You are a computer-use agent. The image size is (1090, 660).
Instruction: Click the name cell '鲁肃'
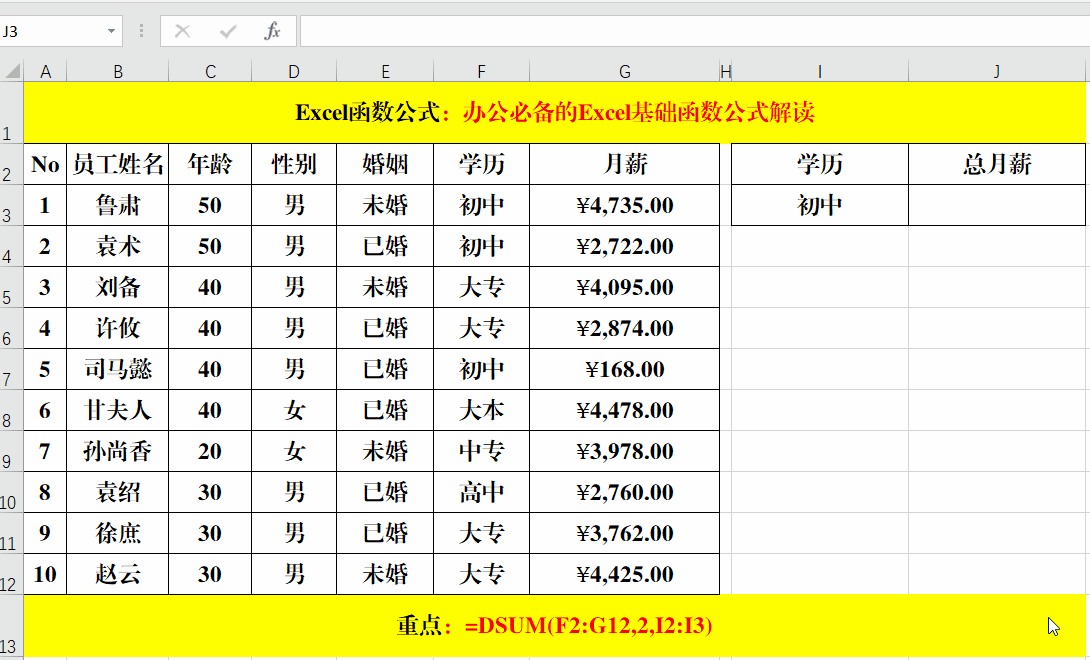(x=117, y=205)
